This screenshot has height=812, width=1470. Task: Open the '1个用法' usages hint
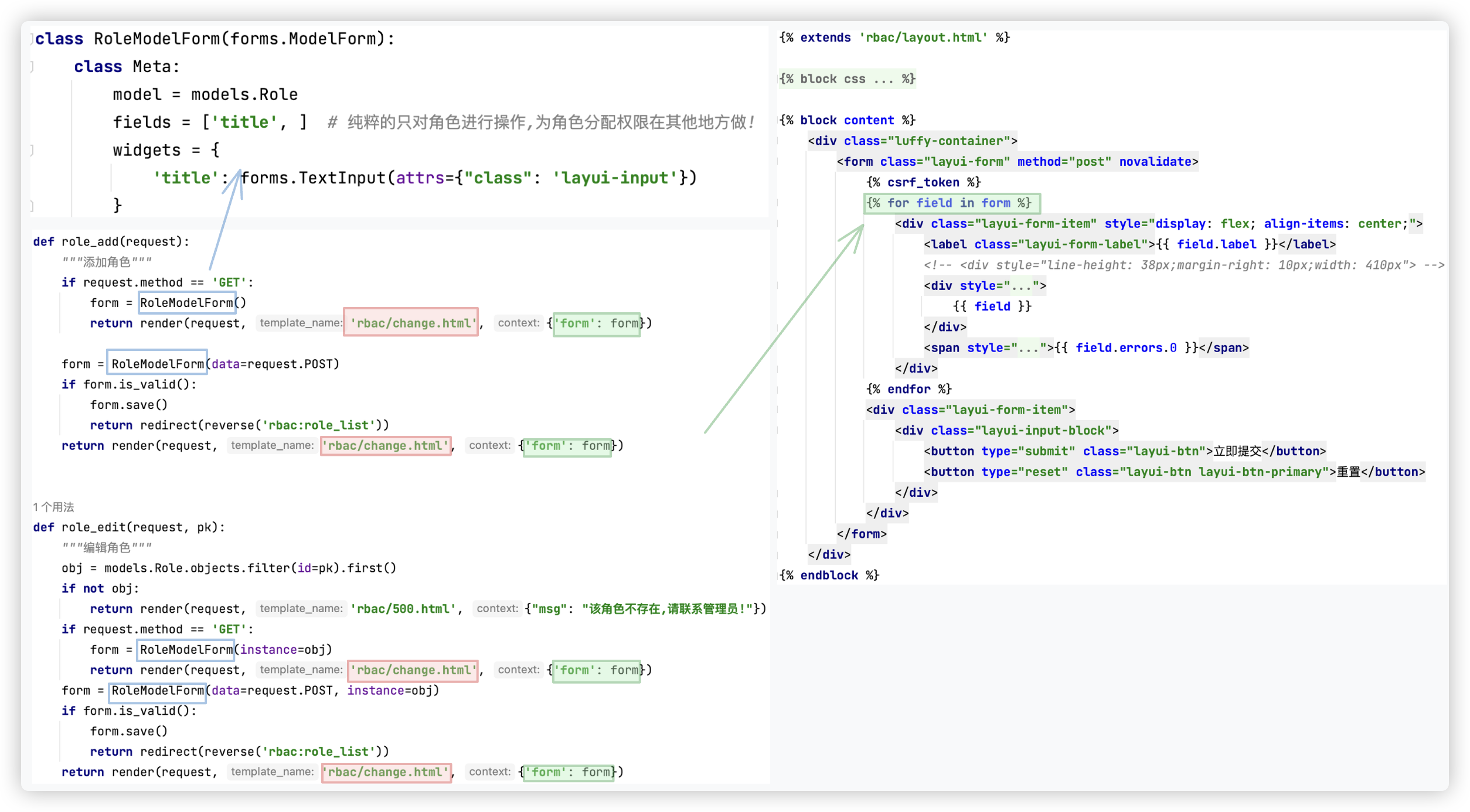pos(53,507)
